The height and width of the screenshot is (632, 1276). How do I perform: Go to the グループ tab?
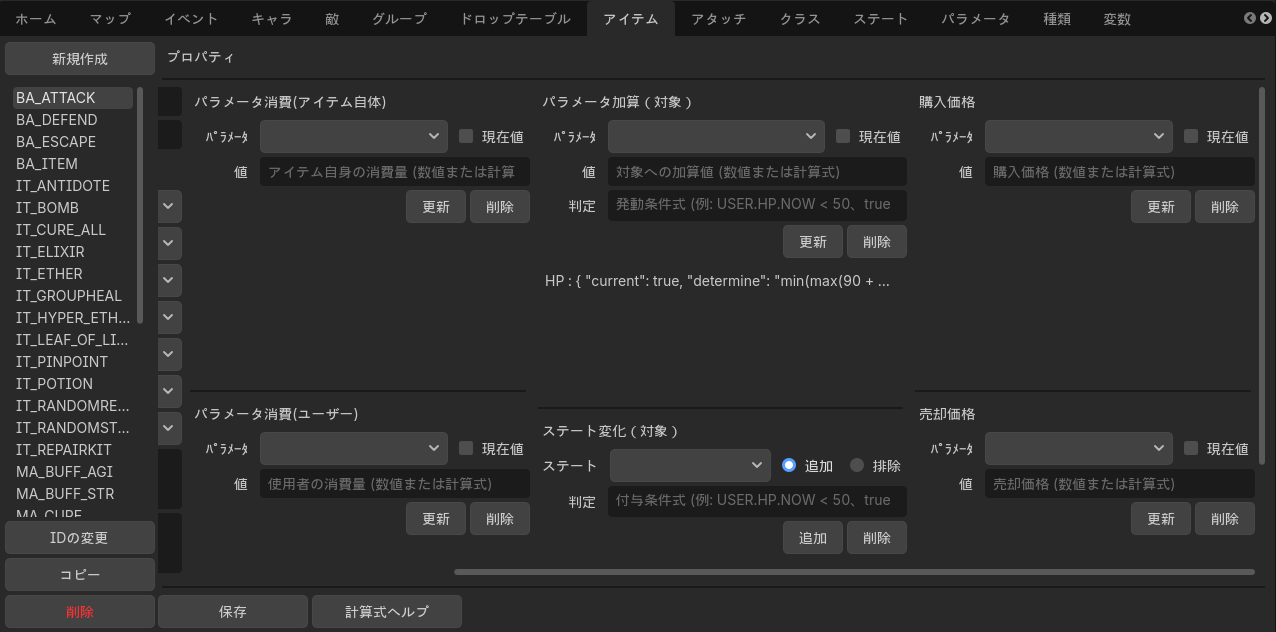[x=399, y=19]
